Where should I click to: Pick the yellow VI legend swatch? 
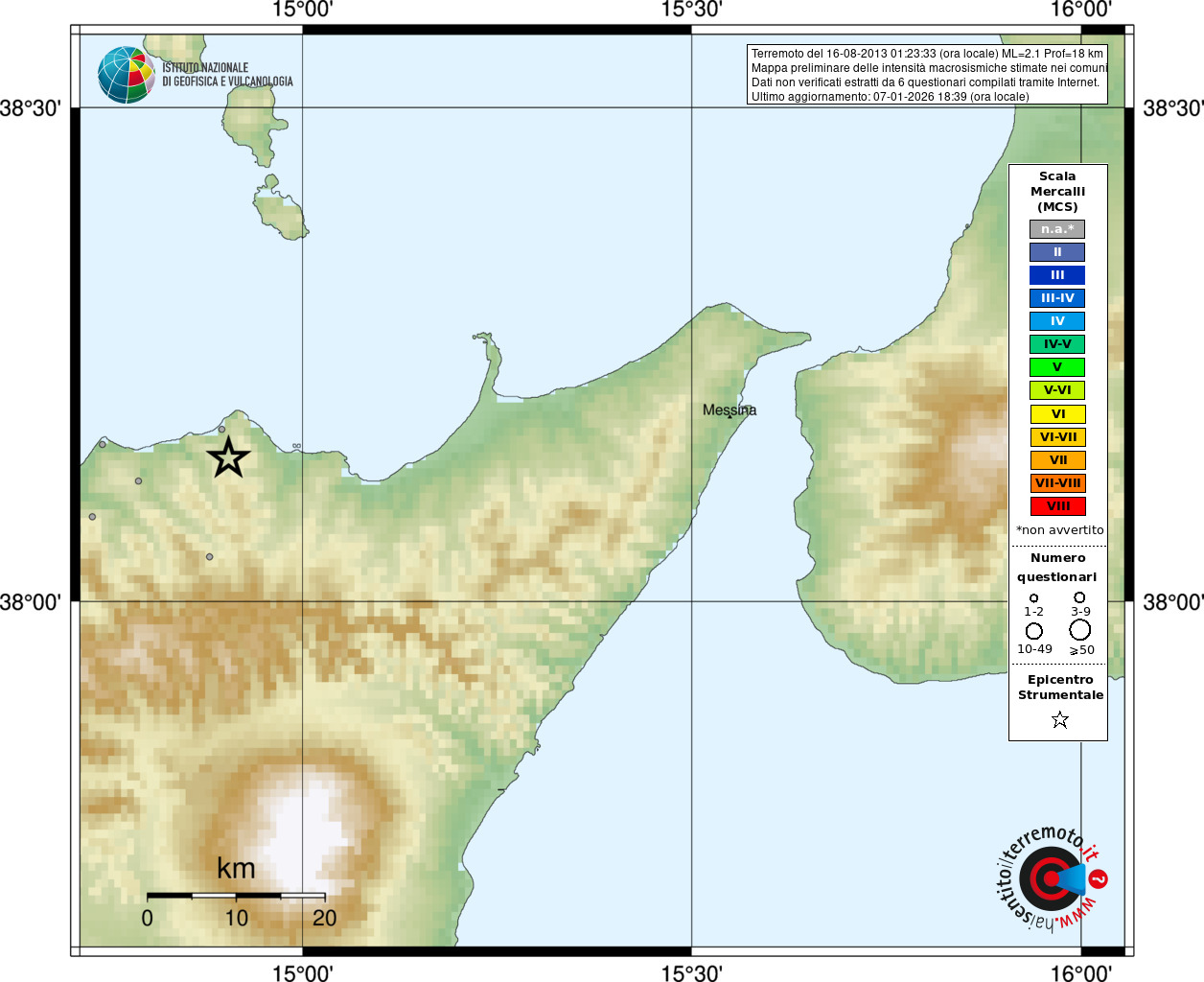1057,414
